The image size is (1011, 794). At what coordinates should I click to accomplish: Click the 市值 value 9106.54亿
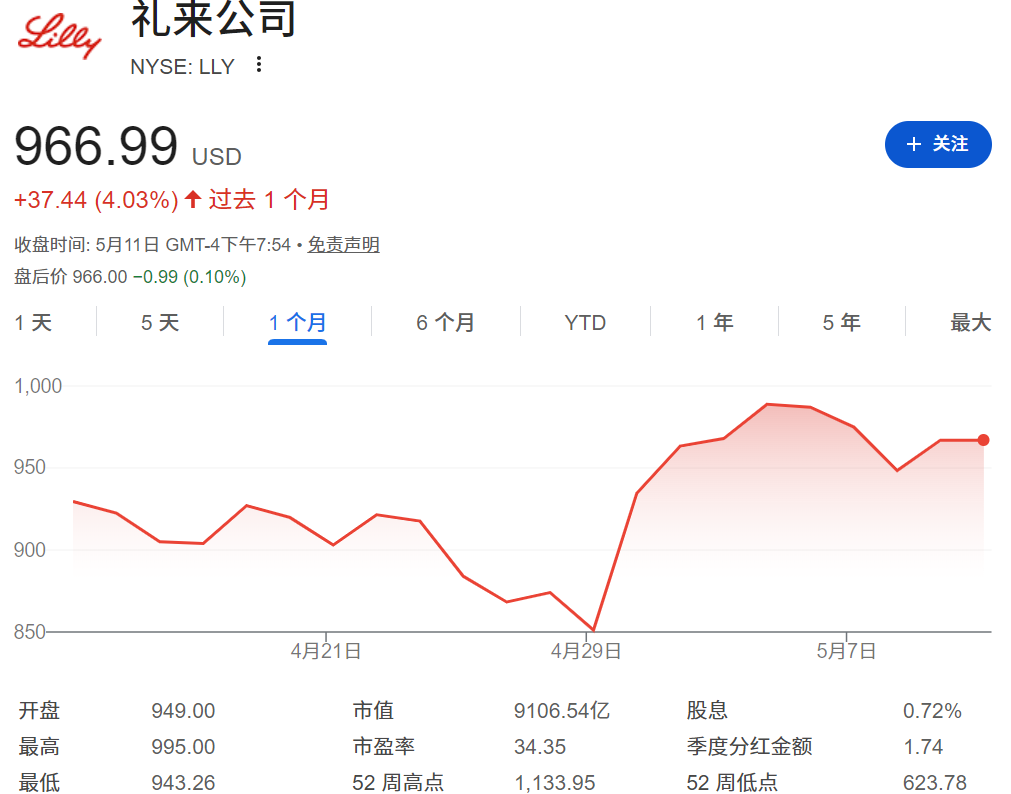(x=562, y=711)
